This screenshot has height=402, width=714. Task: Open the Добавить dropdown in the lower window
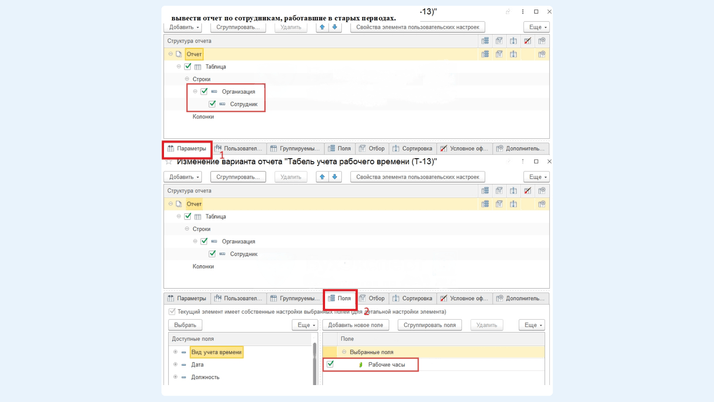coord(183,177)
